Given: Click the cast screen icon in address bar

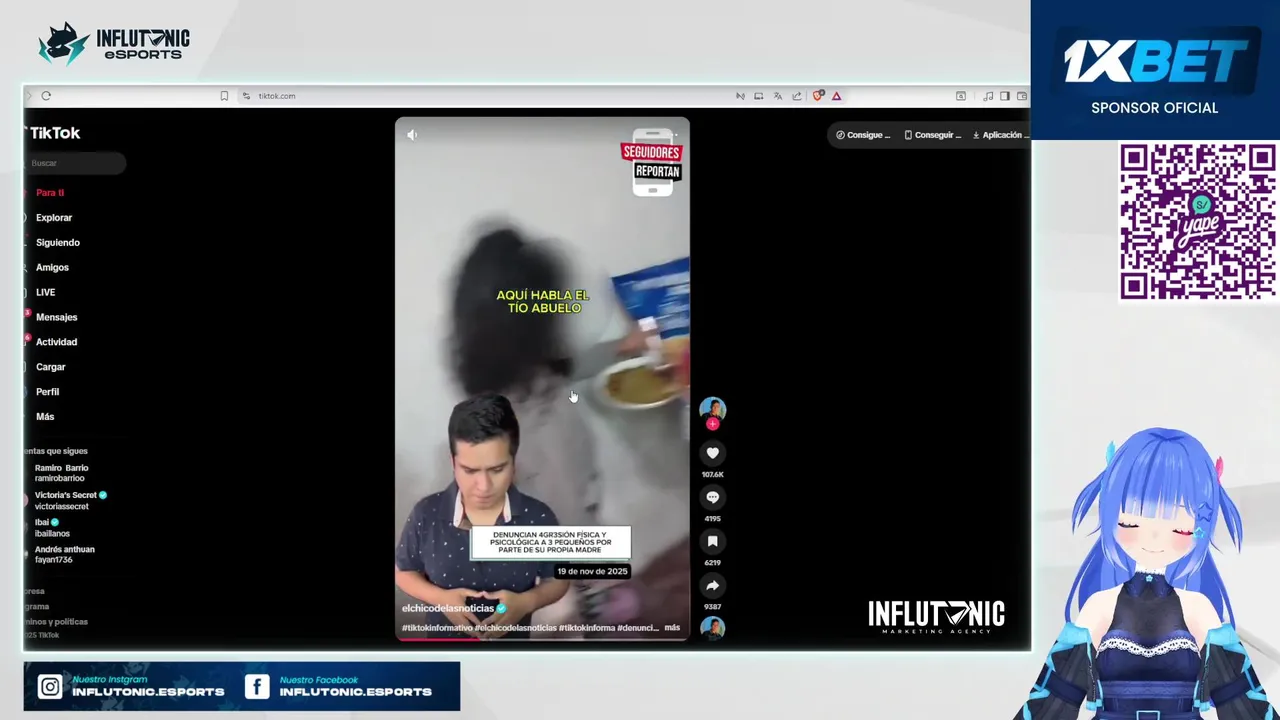Looking at the screenshot, I should point(758,96).
